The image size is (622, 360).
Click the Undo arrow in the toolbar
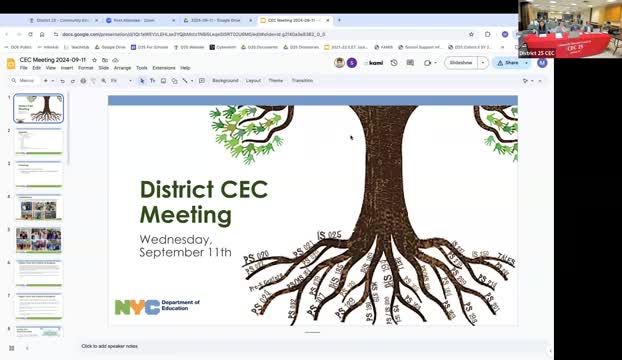click(62, 81)
